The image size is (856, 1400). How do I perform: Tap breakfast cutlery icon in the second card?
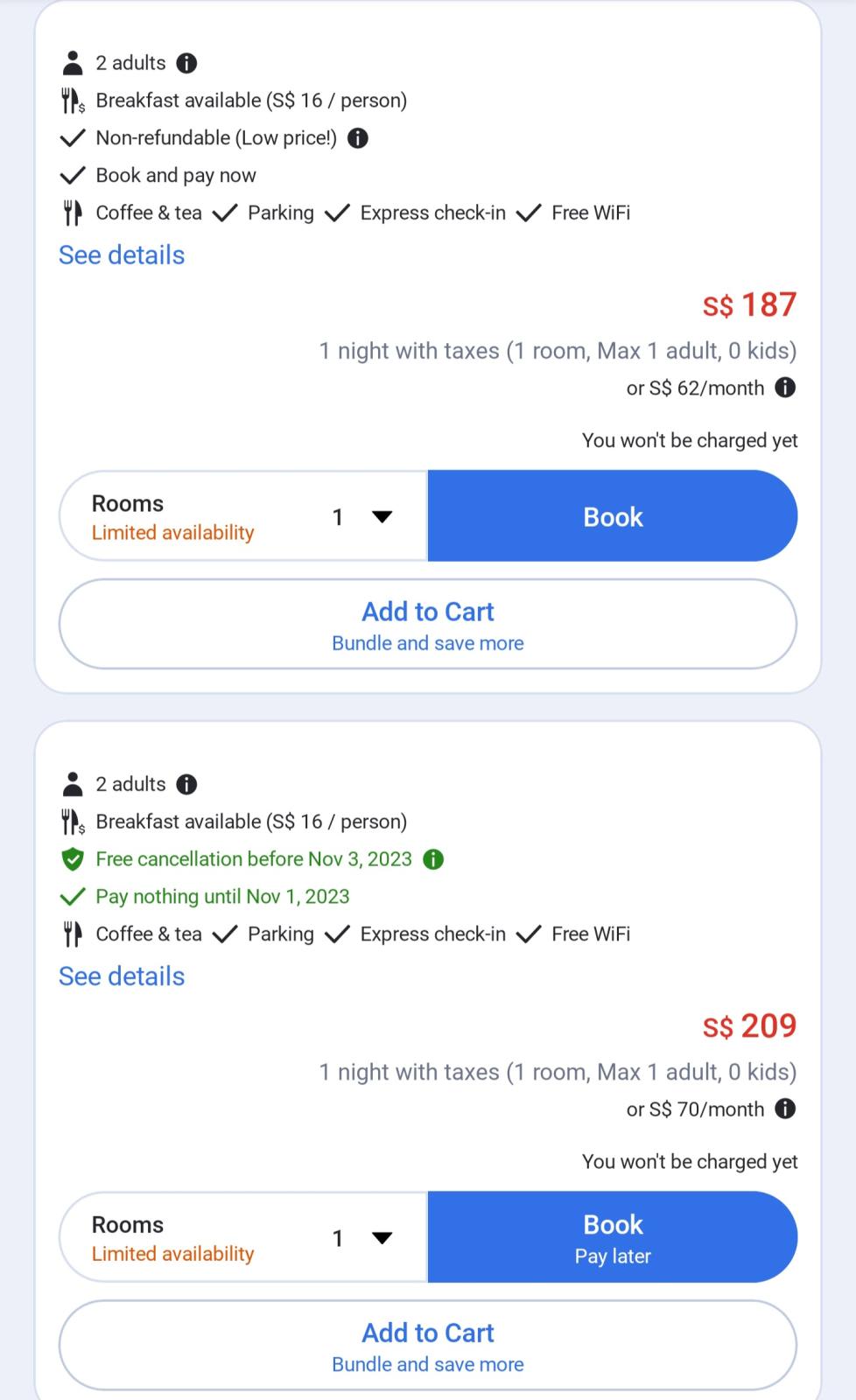(73, 822)
